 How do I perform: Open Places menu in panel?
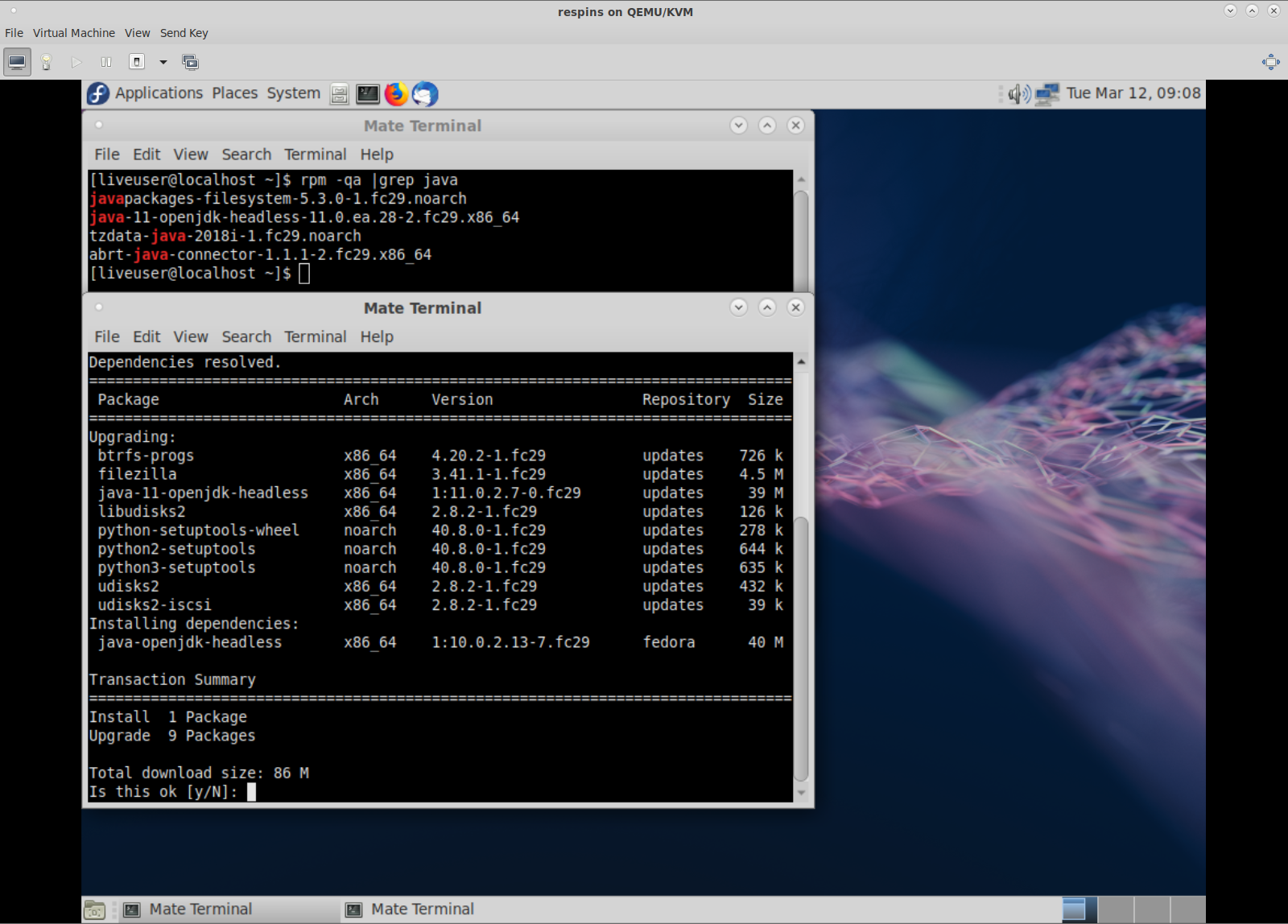235,93
